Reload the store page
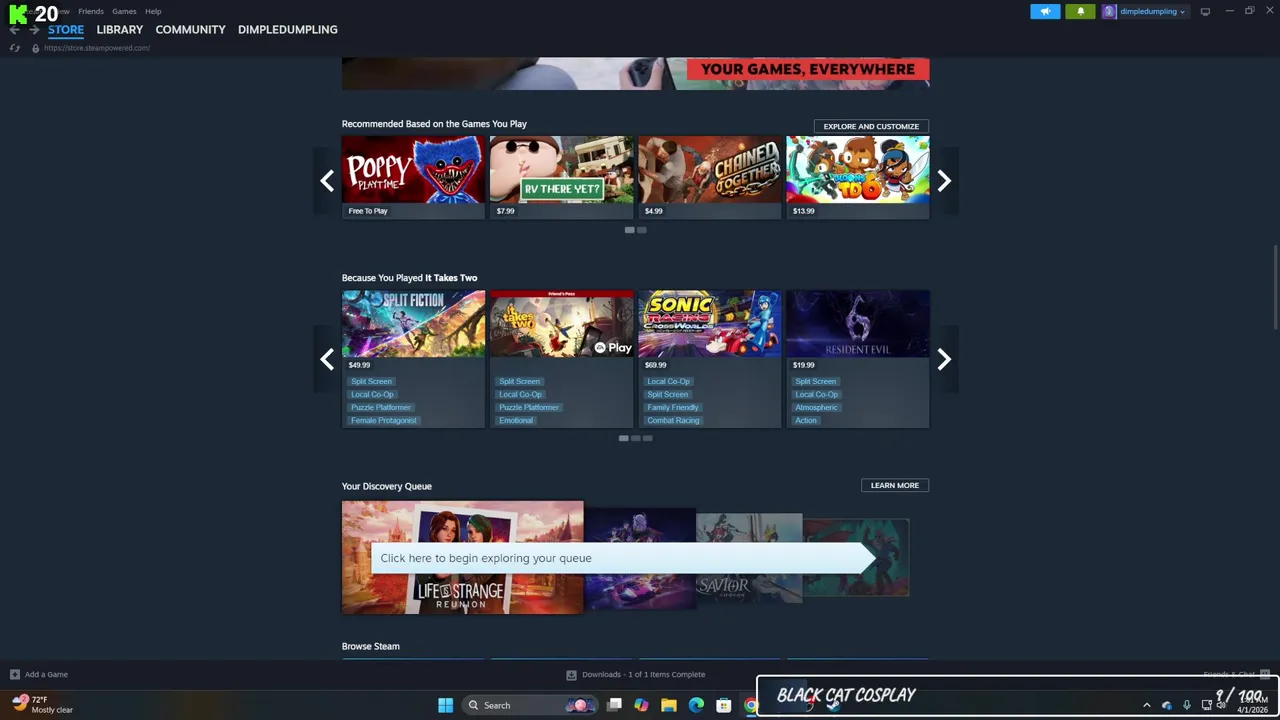 pos(14,48)
